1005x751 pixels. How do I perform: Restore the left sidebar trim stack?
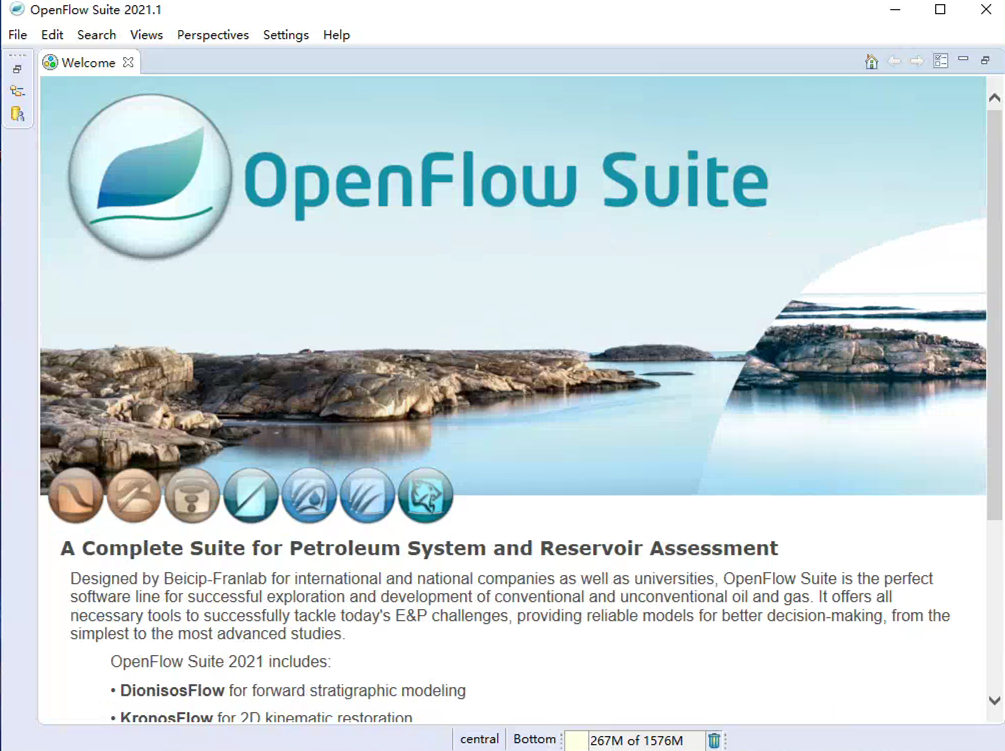(x=17, y=69)
